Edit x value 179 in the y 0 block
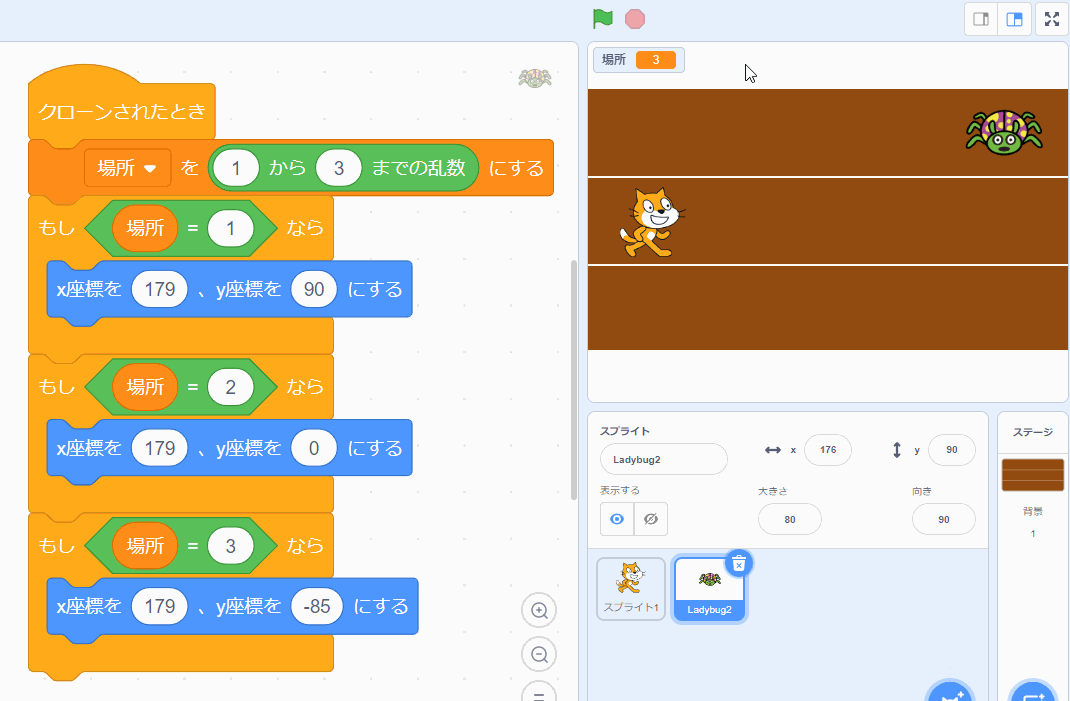1070x701 pixels. click(160, 448)
